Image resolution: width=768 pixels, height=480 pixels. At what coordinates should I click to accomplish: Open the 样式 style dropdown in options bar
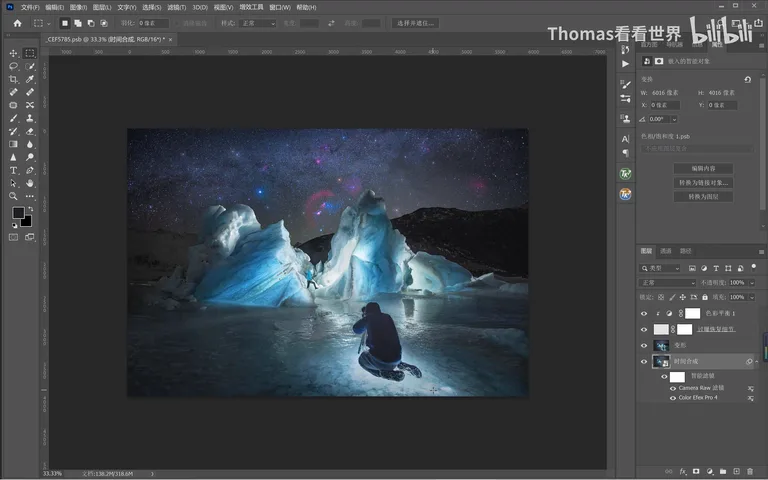pyautogui.click(x=258, y=23)
